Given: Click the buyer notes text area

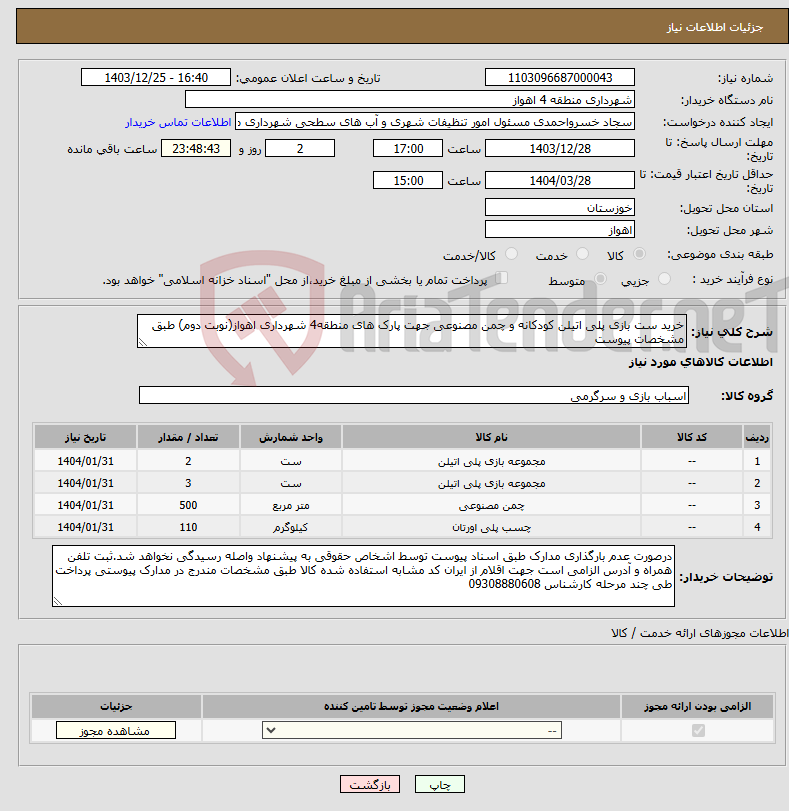Looking at the screenshot, I should coord(363,576).
